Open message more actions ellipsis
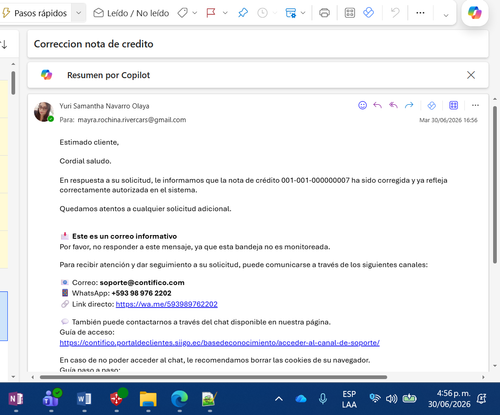Screen dimensions: 500x415 (475, 105)
